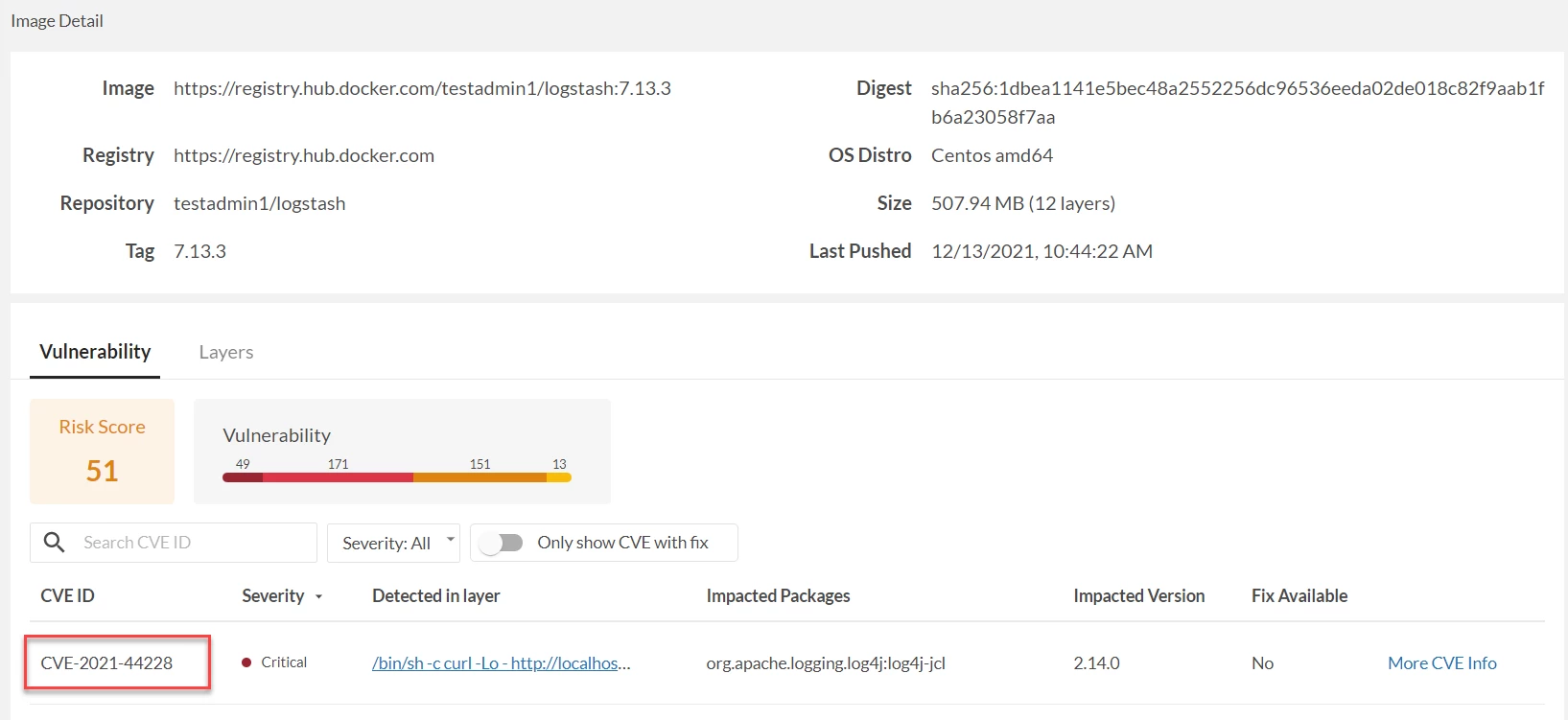Click the 13 vulnerability count

coord(559,464)
